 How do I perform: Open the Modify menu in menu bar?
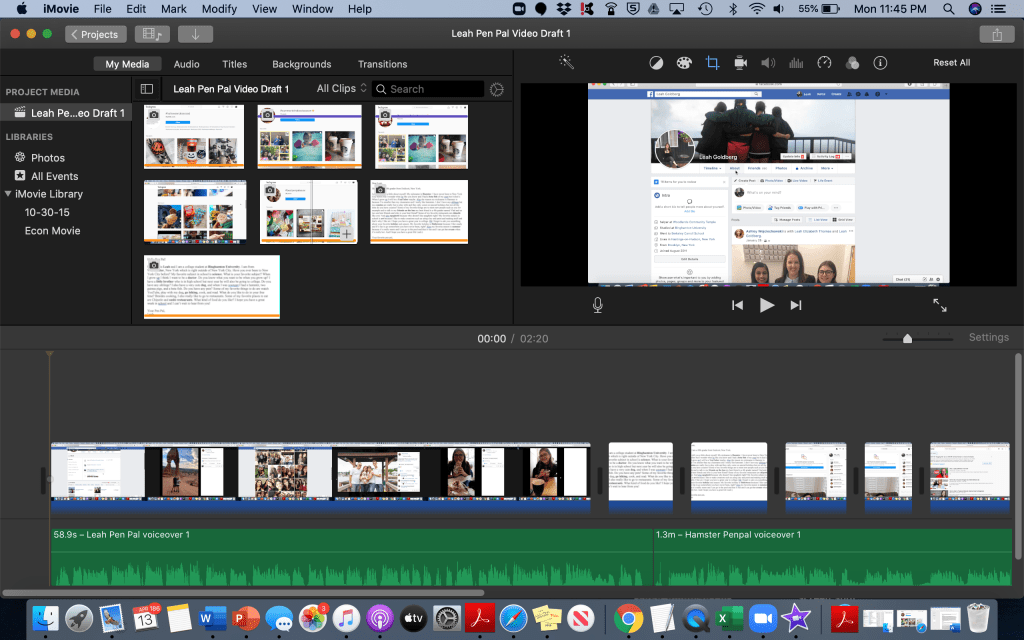[219, 9]
